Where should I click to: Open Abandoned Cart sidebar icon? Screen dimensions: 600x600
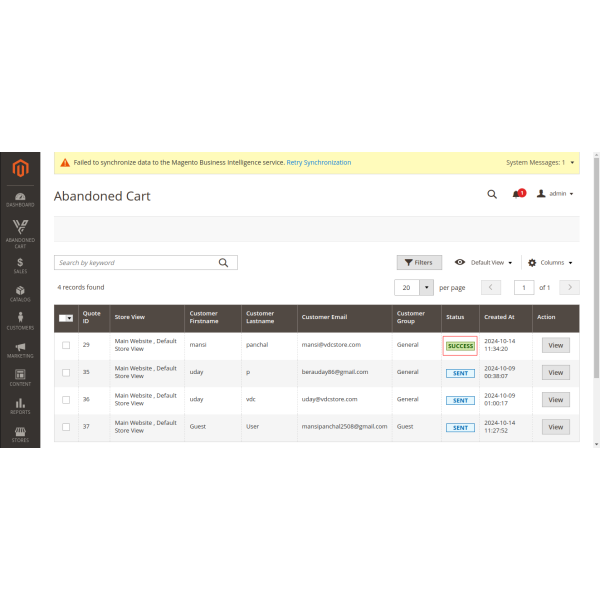pyautogui.click(x=20, y=231)
